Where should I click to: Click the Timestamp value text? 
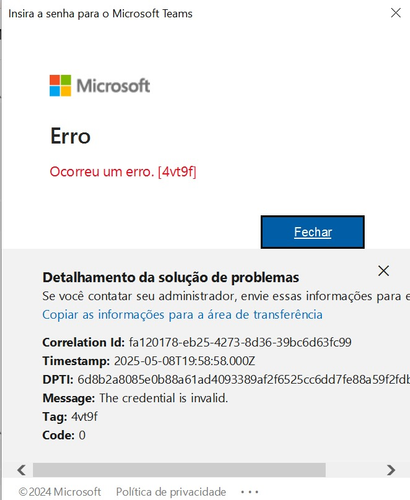tap(185, 361)
